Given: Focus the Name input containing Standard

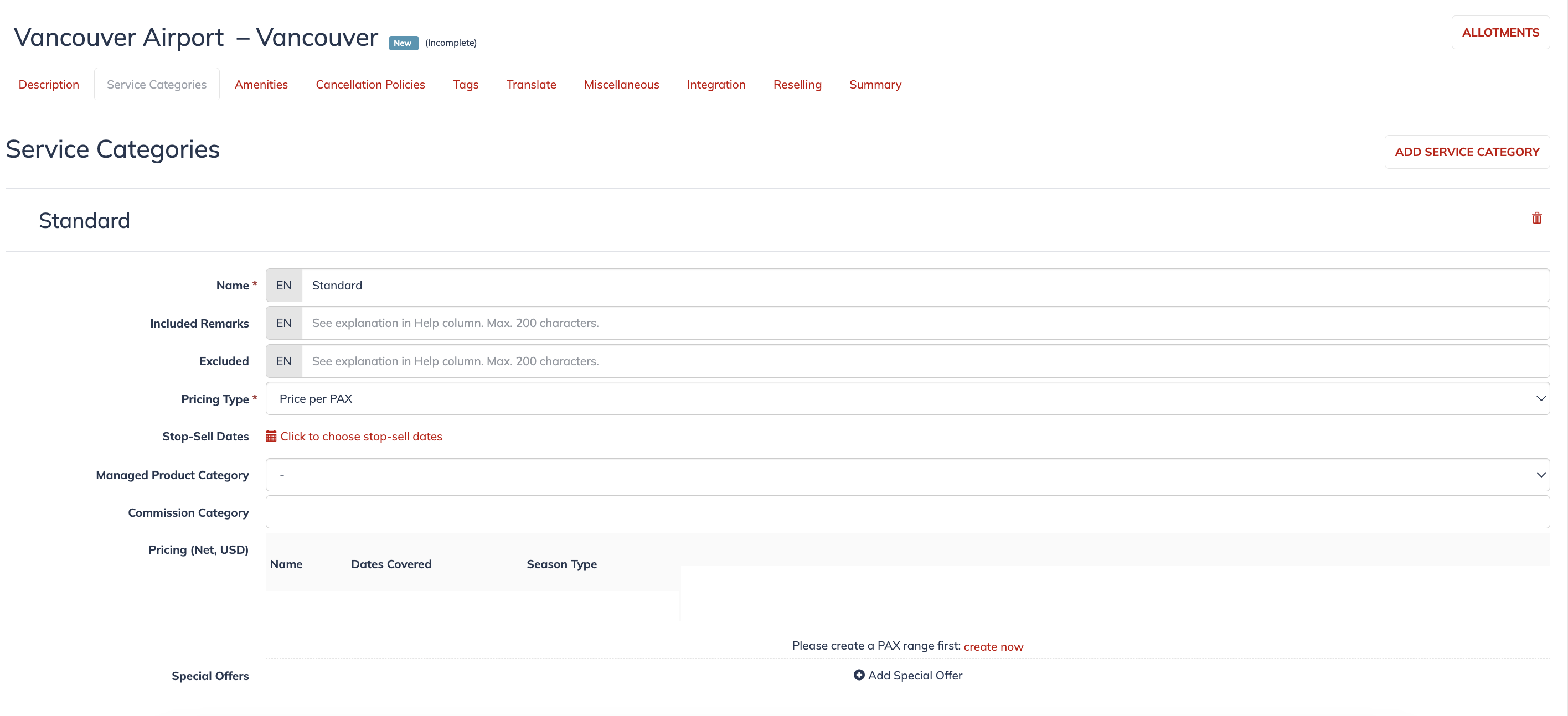Looking at the screenshot, I should pos(925,286).
